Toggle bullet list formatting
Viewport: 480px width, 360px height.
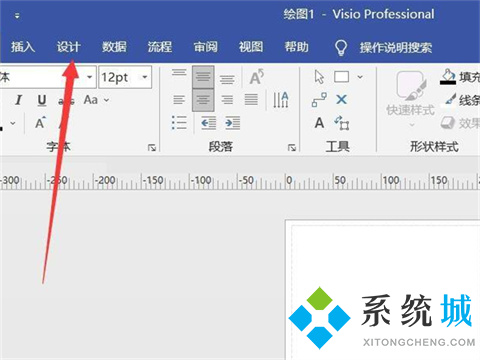(179, 123)
